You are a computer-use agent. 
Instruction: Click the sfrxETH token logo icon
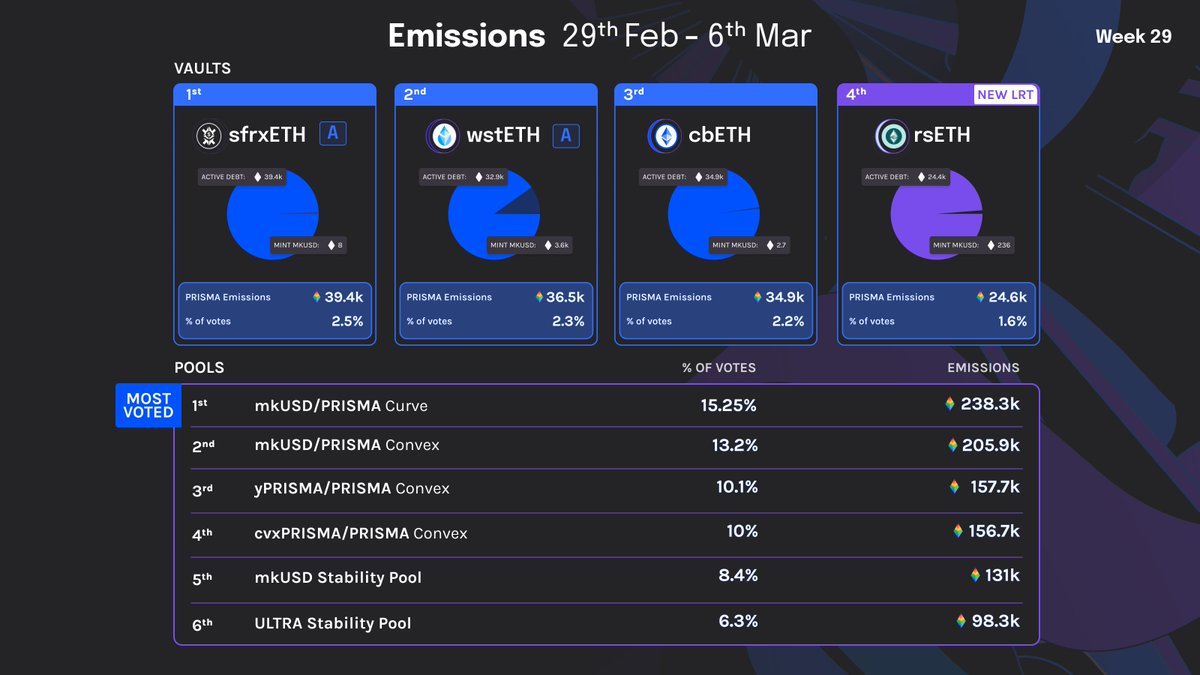click(209, 135)
